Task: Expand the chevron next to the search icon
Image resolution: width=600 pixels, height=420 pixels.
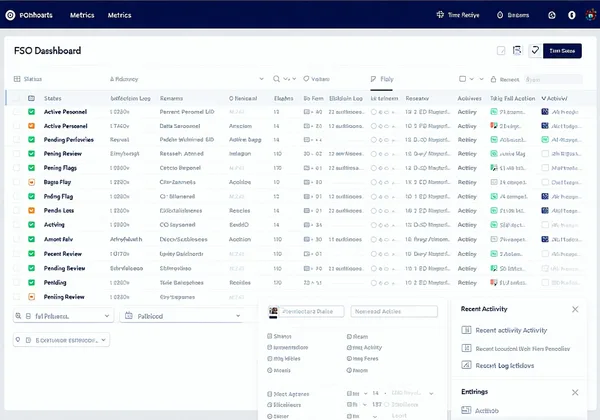Action: [x=287, y=79]
